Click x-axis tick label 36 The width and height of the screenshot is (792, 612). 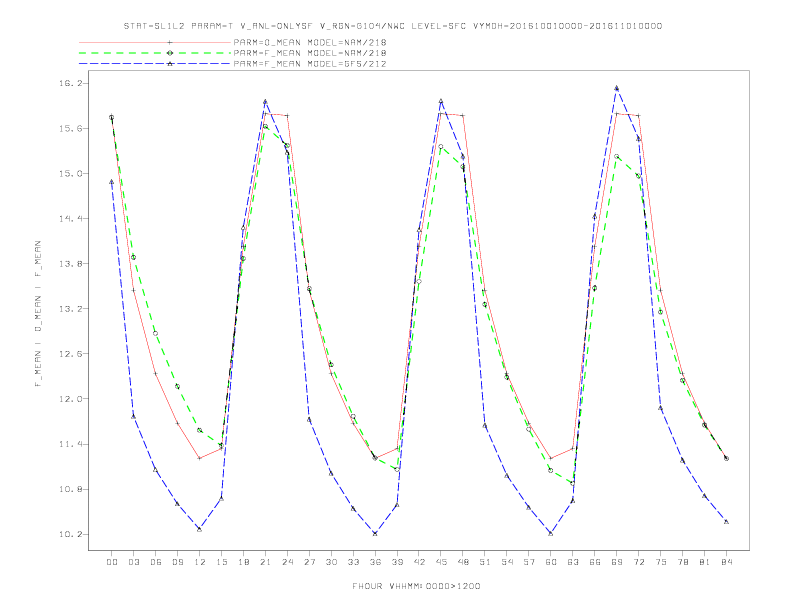pos(375,562)
